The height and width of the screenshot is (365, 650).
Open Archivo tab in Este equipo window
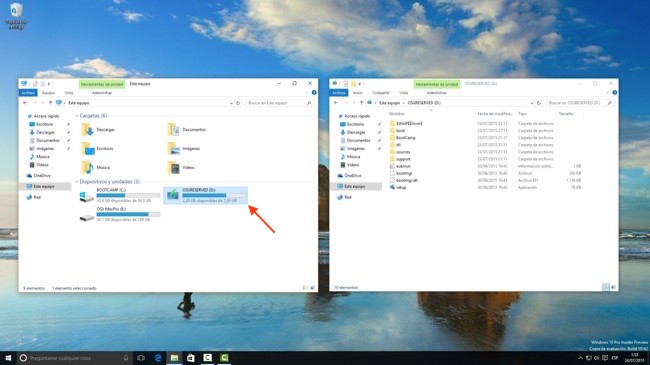28,92
